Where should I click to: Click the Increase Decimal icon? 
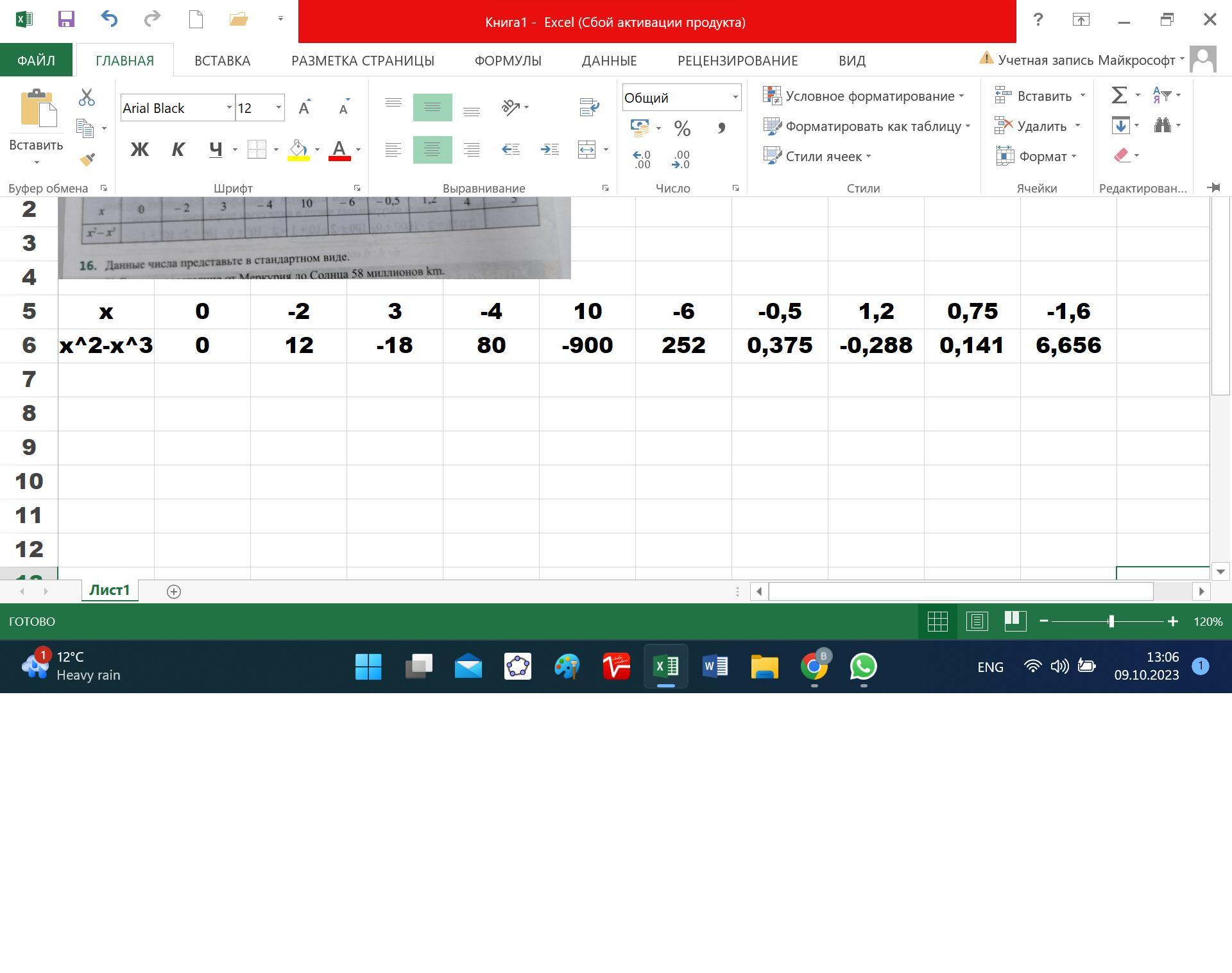(x=642, y=159)
